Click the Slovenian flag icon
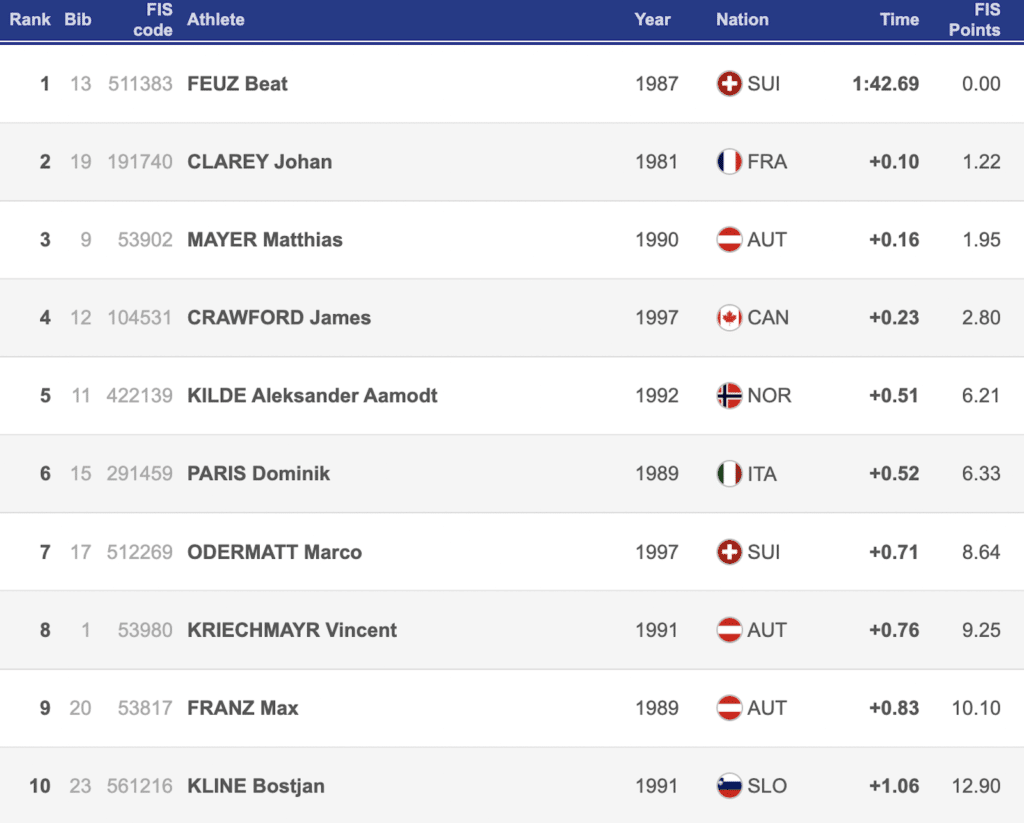The height and width of the screenshot is (823, 1024). coord(729,786)
